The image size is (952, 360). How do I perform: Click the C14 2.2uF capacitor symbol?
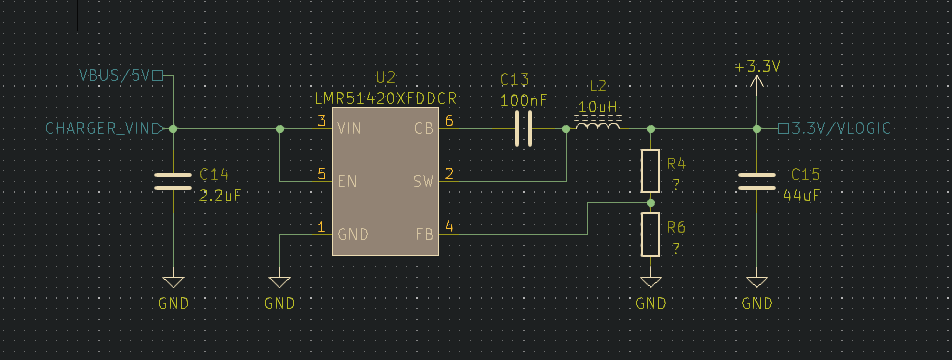pos(173,181)
